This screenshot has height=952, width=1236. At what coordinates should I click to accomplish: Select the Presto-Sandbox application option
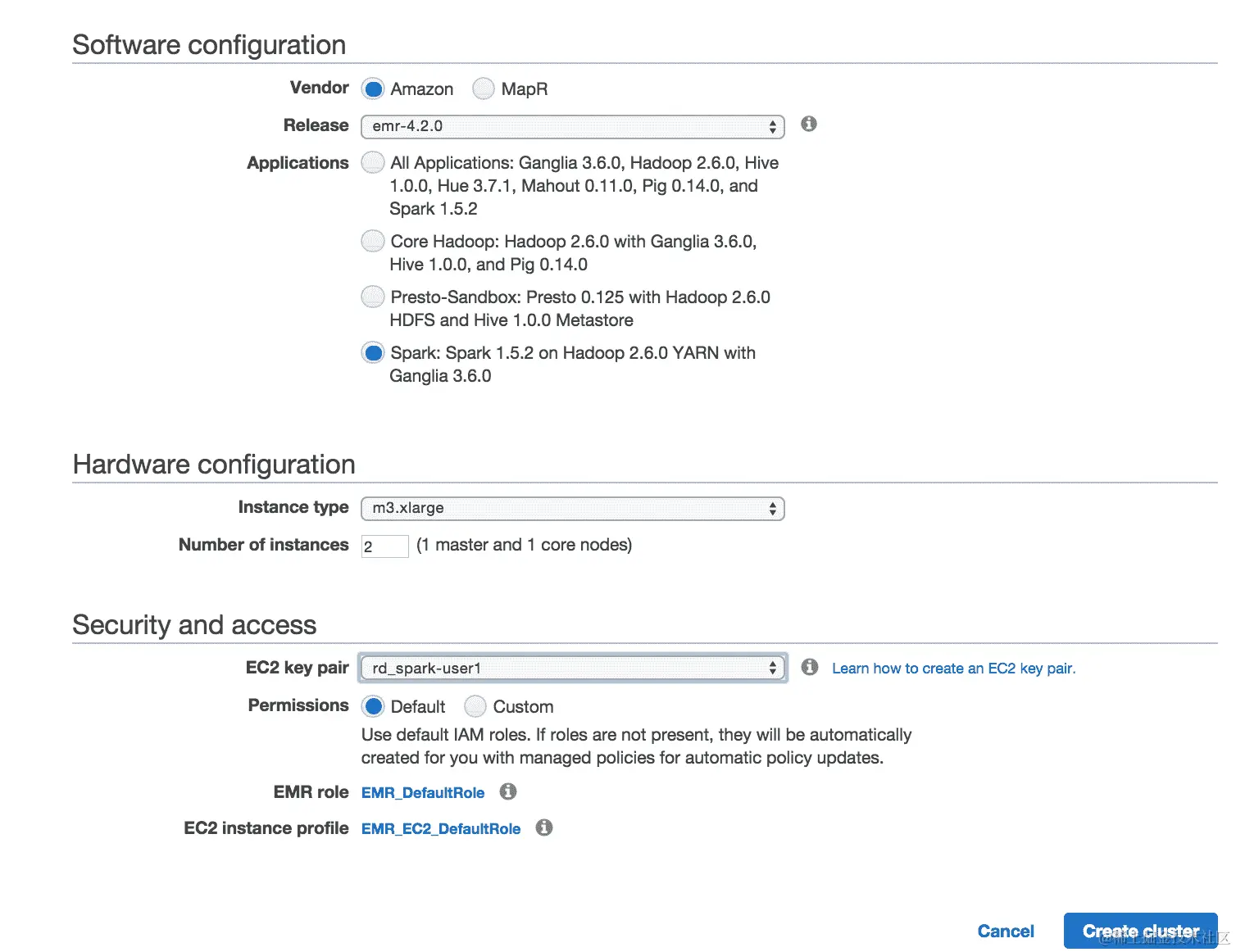(x=373, y=297)
